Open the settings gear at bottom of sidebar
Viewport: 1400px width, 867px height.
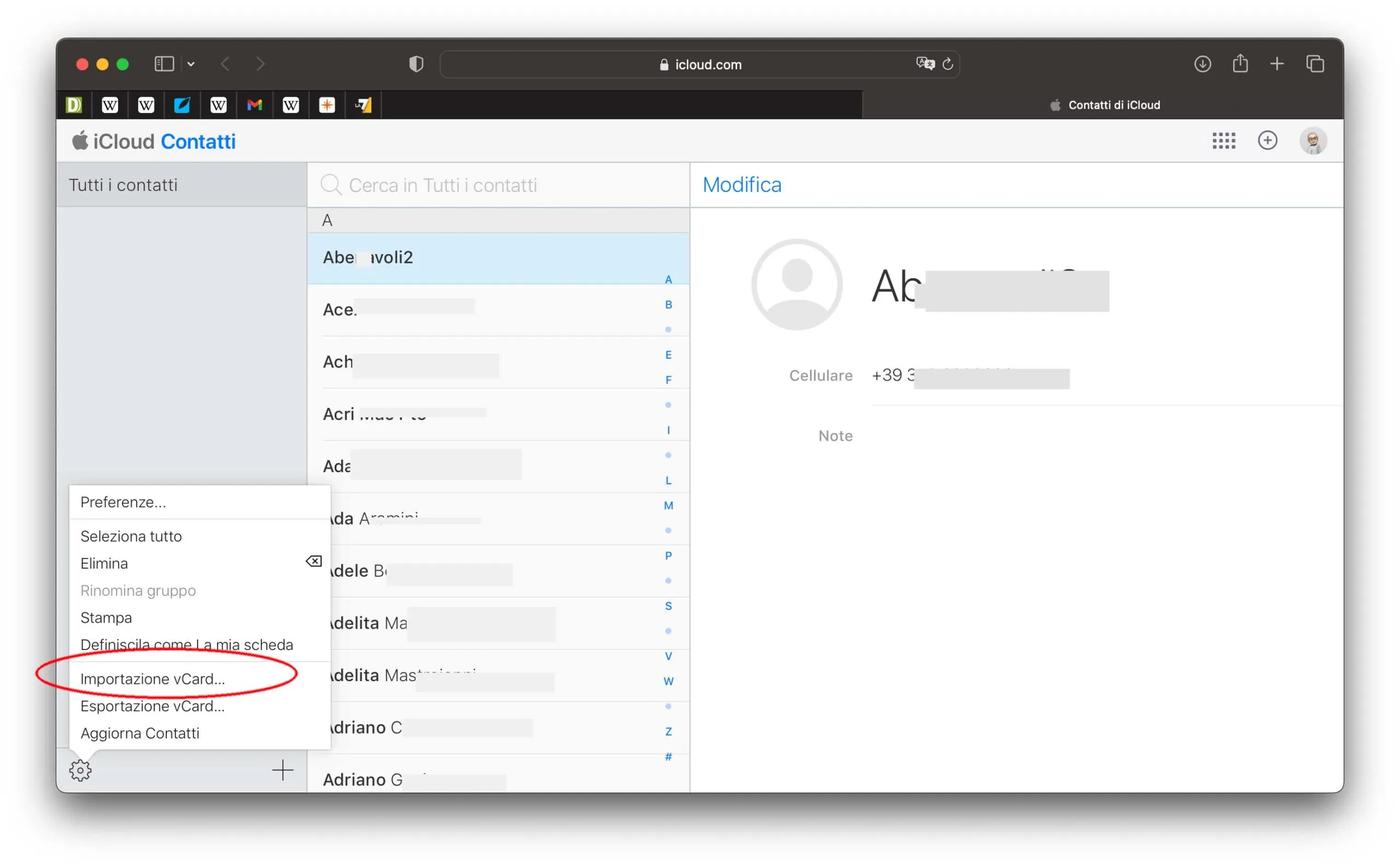pos(80,770)
